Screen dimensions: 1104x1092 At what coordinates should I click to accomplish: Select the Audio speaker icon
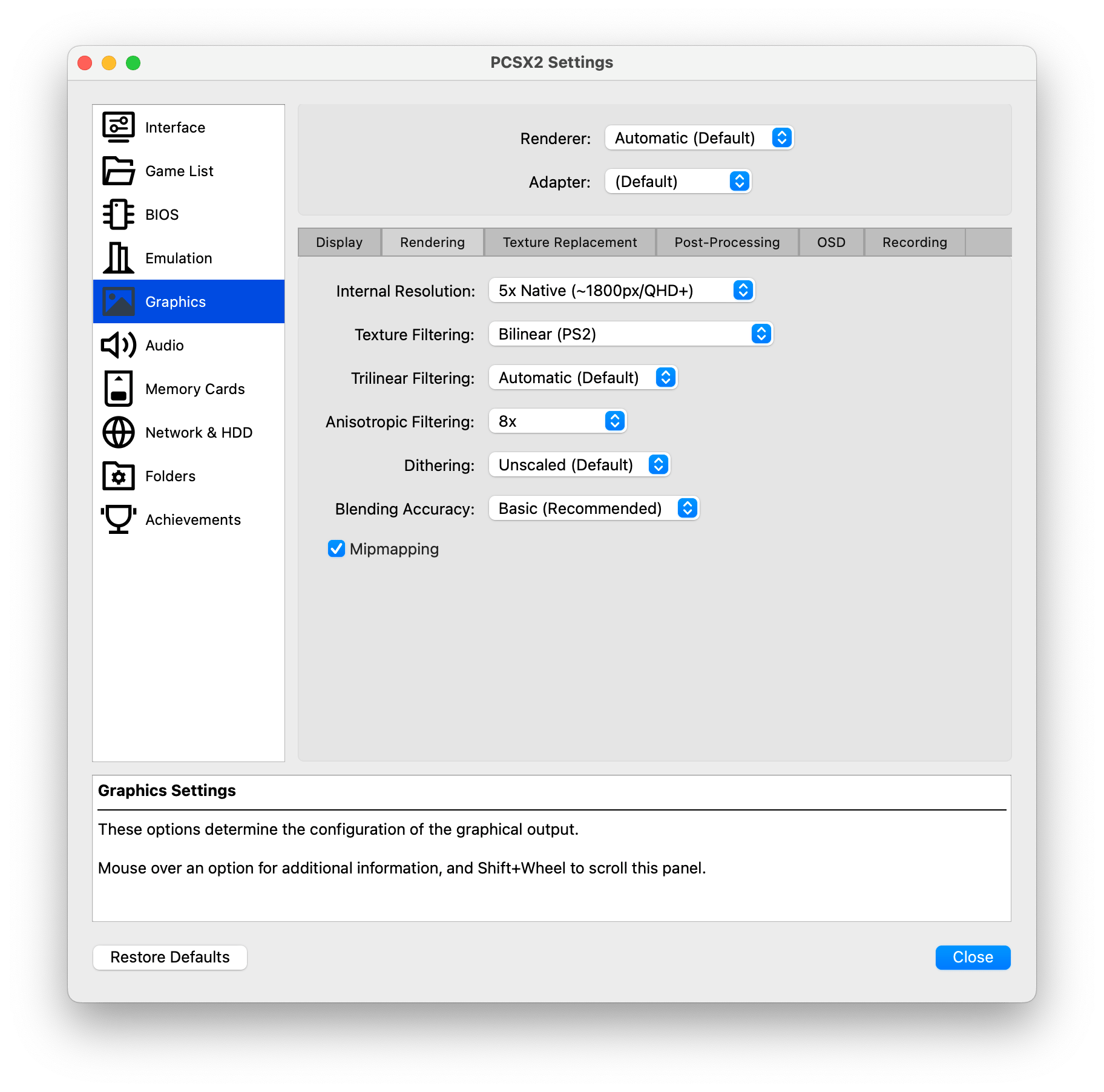(119, 345)
